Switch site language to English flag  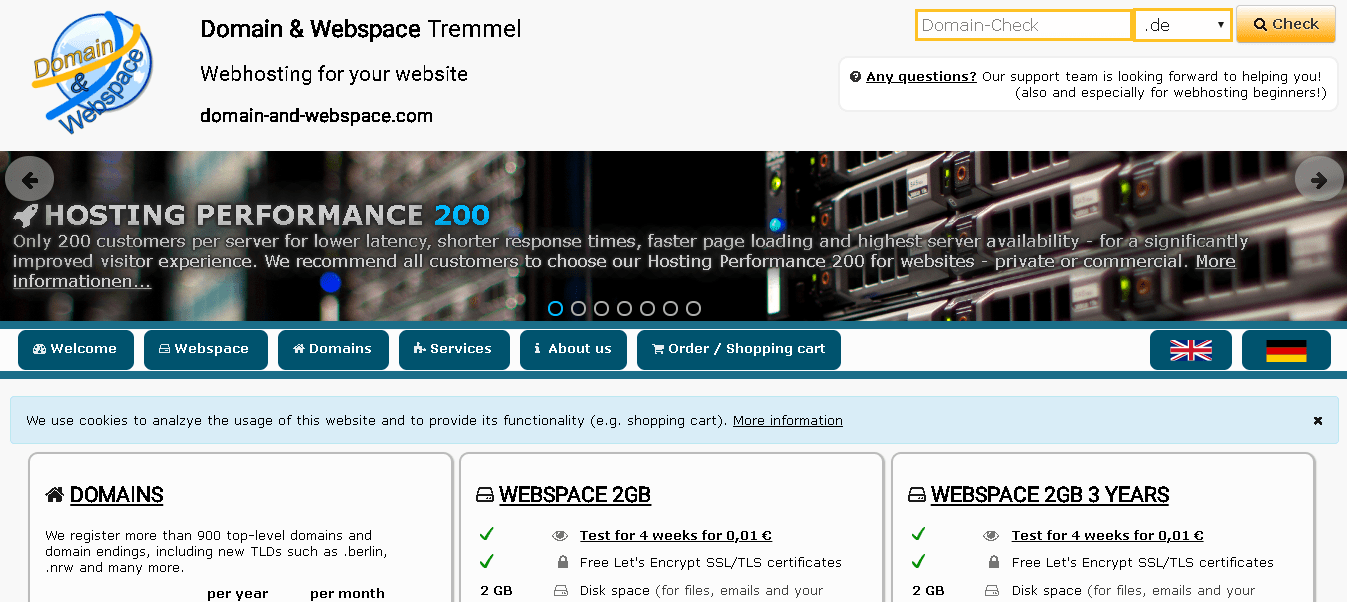click(x=1191, y=350)
